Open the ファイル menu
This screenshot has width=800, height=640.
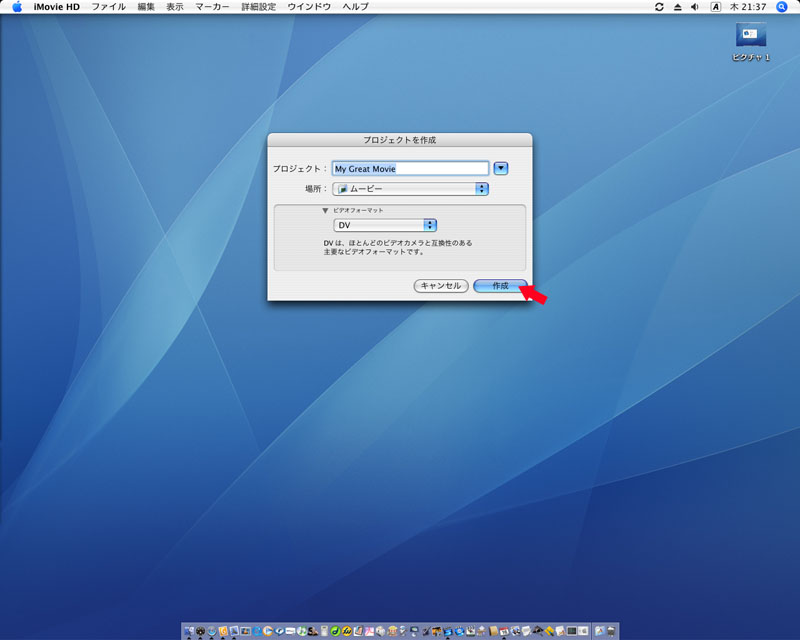pyautogui.click(x=108, y=7)
